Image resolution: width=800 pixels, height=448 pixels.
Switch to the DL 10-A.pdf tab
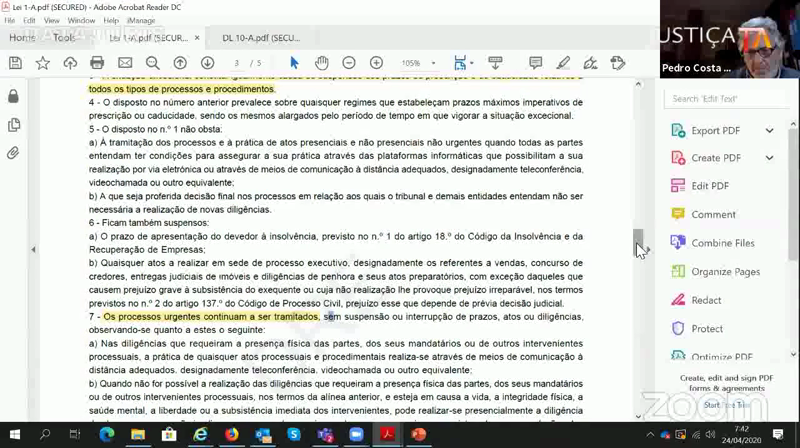260,38
